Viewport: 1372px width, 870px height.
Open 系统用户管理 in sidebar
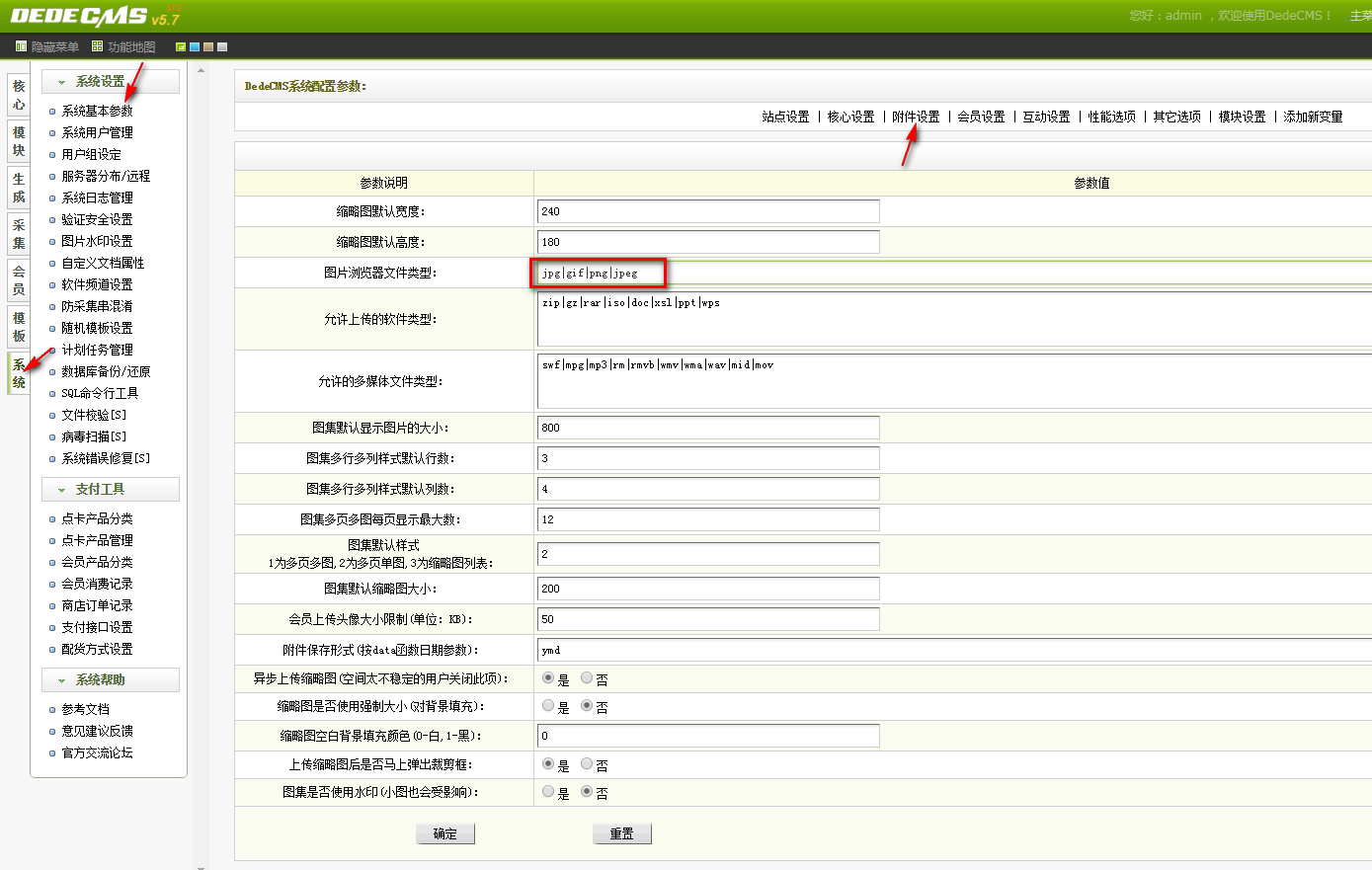tap(97, 132)
